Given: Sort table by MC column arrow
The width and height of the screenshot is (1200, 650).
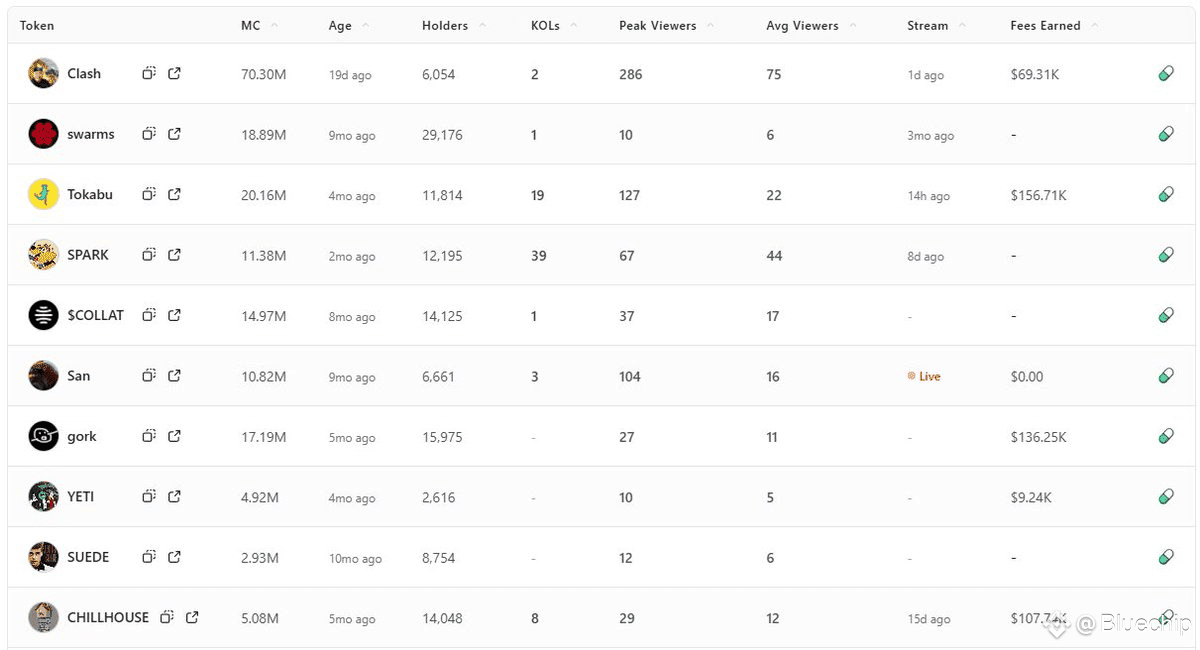Looking at the screenshot, I should click(274, 25).
